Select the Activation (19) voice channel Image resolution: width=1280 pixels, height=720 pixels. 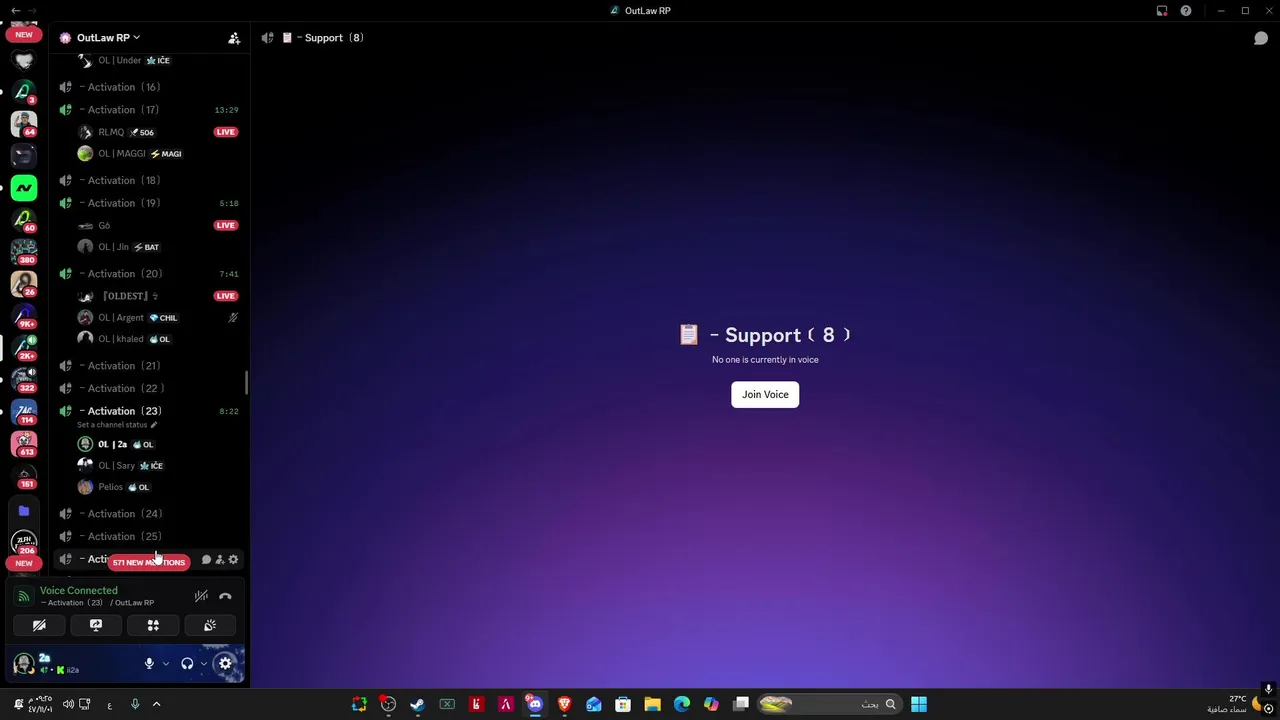148,203
